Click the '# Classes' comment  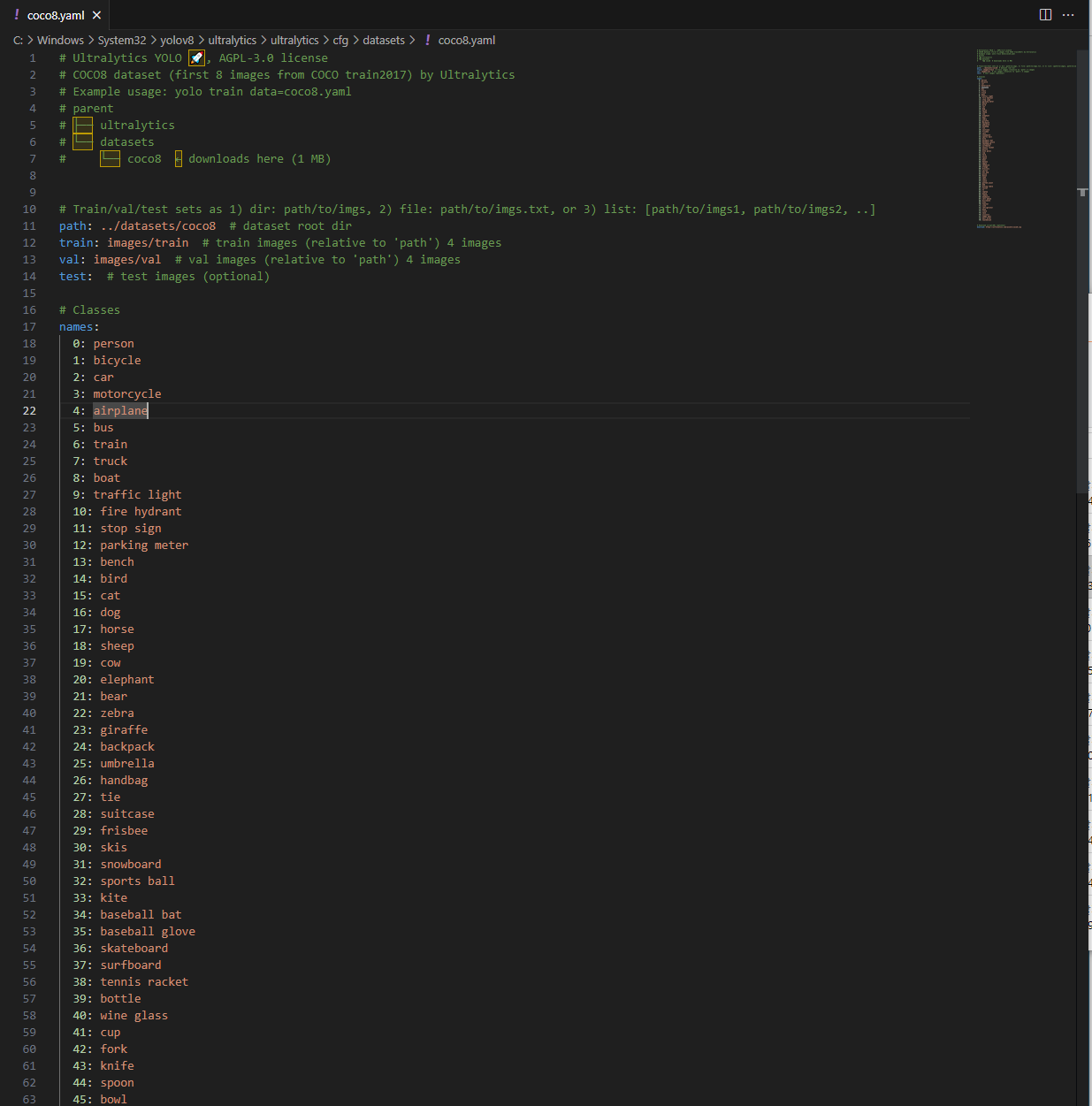coord(89,310)
